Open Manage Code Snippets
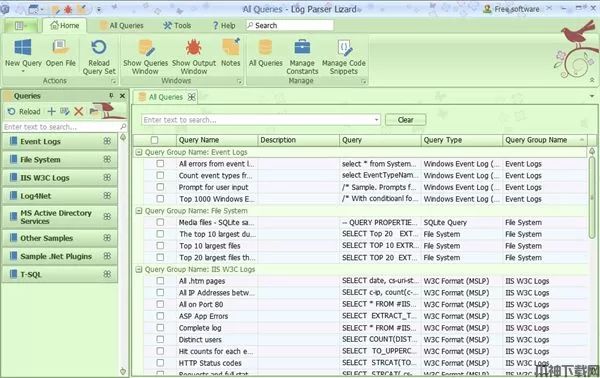Image resolution: width=600 pixels, height=378 pixels. (x=344, y=57)
